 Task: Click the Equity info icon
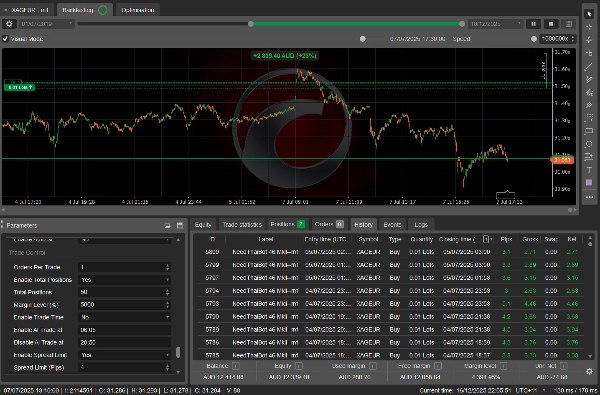[x=299, y=366]
